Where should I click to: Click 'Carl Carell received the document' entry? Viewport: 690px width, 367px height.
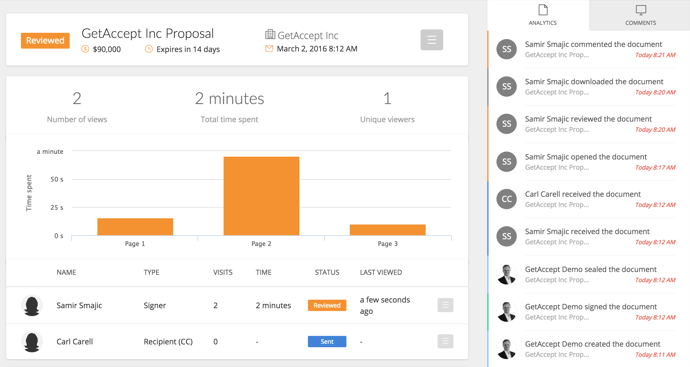tap(583, 195)
